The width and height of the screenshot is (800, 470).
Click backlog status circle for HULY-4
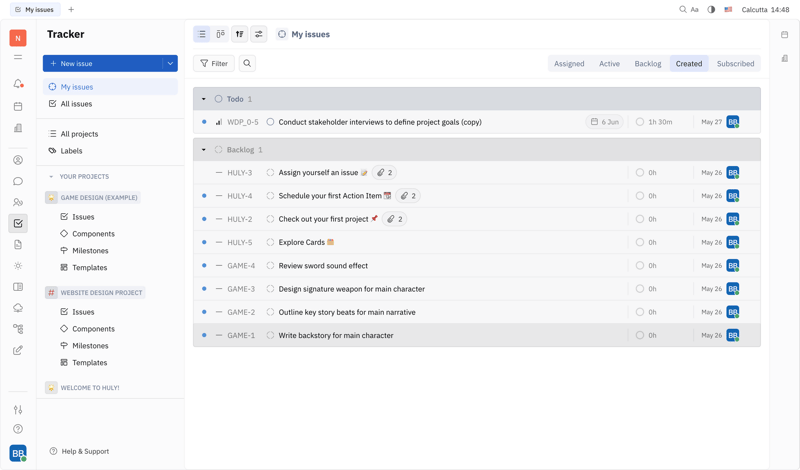tap(270, 196)
